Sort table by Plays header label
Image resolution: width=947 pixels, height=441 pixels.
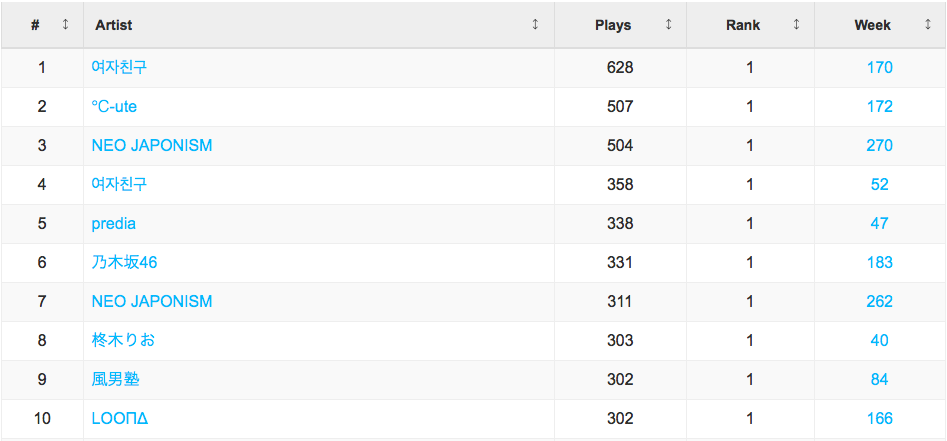[x=613, y=25]
